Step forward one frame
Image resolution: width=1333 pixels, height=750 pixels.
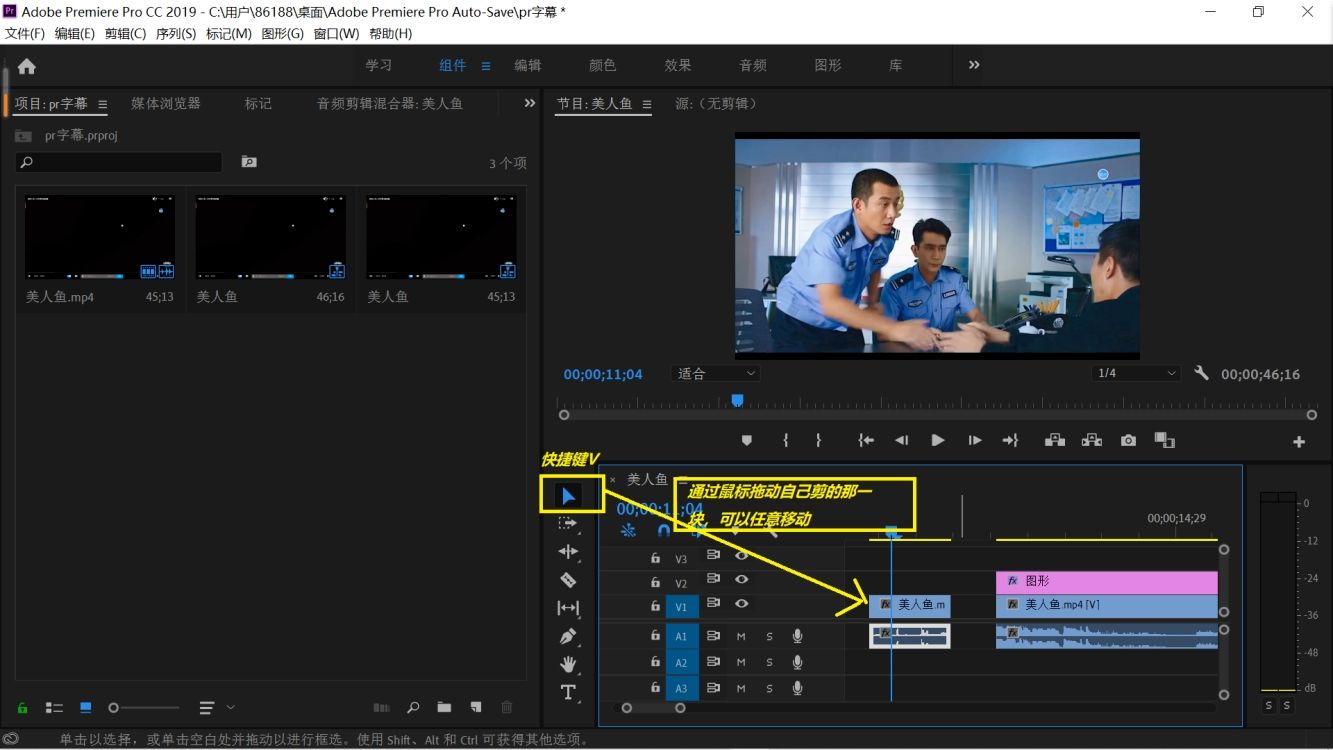pyautogui.click(x=974, y=440)
